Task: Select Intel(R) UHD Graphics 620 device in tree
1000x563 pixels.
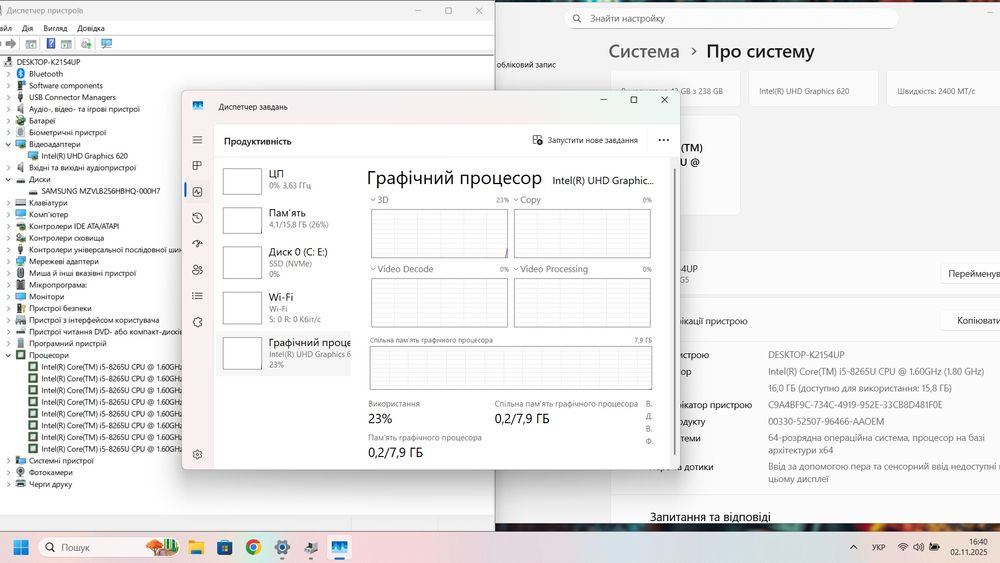Action: coord(84,156)
